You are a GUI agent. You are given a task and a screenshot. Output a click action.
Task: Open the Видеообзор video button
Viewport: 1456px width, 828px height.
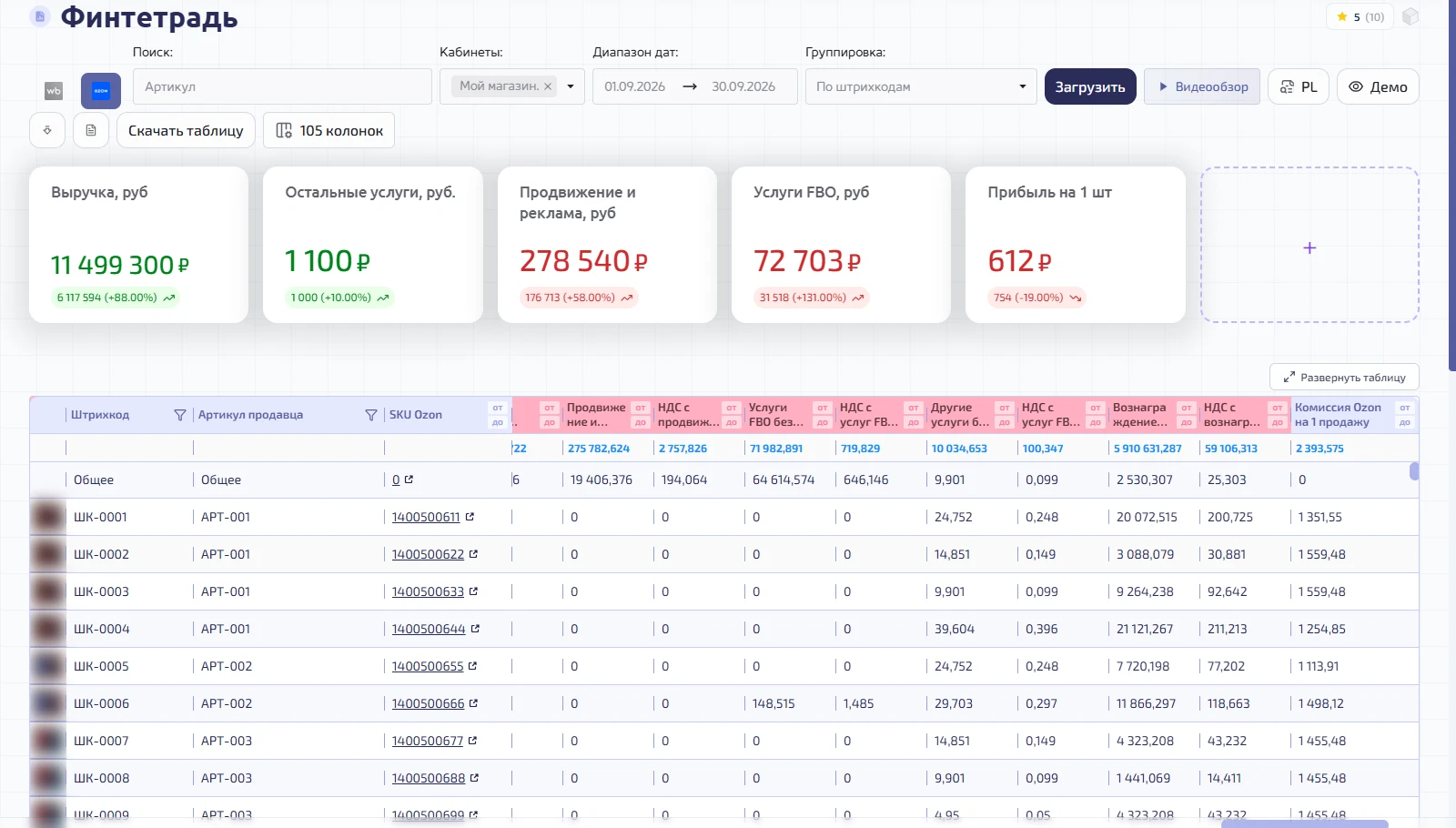click(1202, 86)
